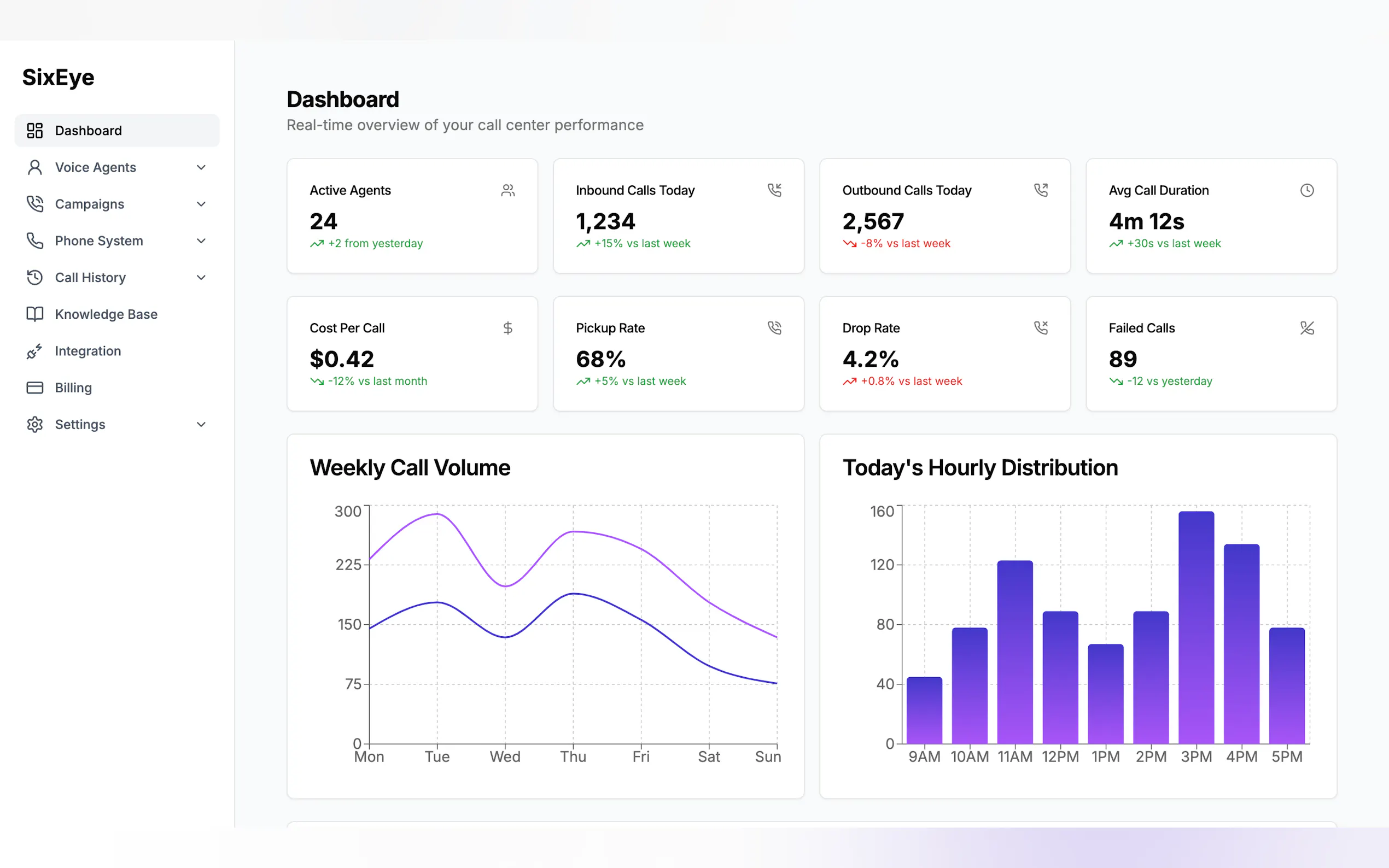
Task: Click the phone-off icon on Failed Calls
Action: tap(1306, 328)
